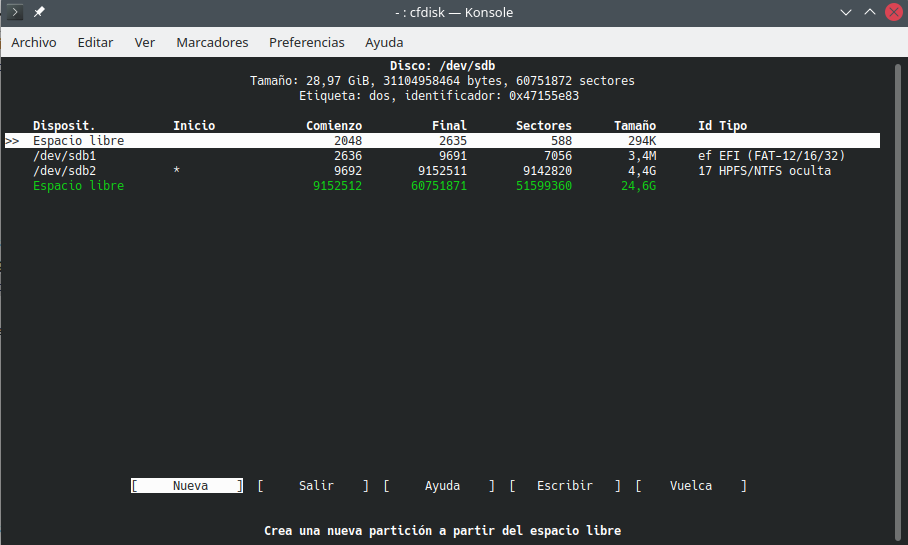Close the cfdisk Konsole window

pos(892,12)
